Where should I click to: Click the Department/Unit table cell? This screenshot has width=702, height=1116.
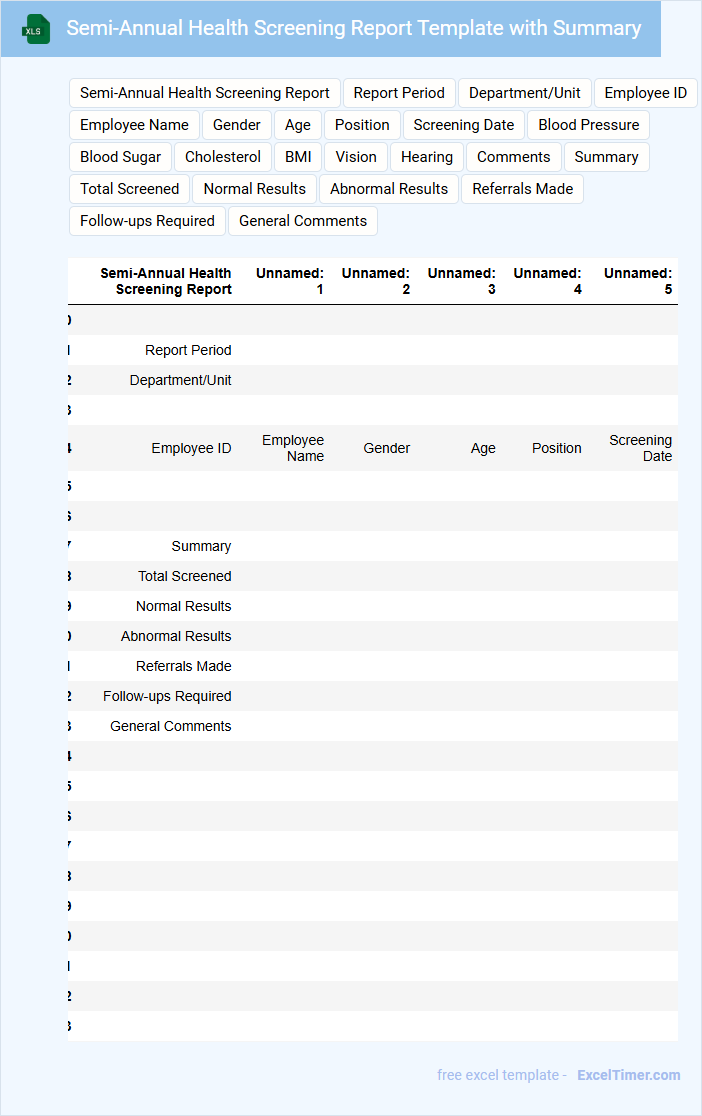(x=180, y=380)
